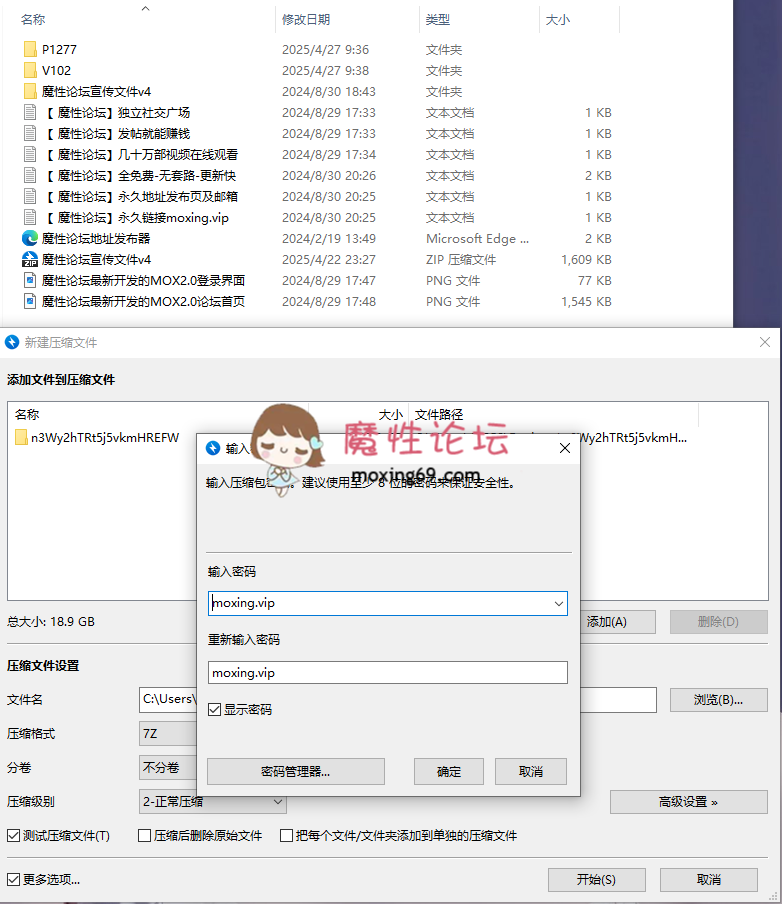
Task: Open the 分卷 不分卷 dropdown
Action: [168, 767]
